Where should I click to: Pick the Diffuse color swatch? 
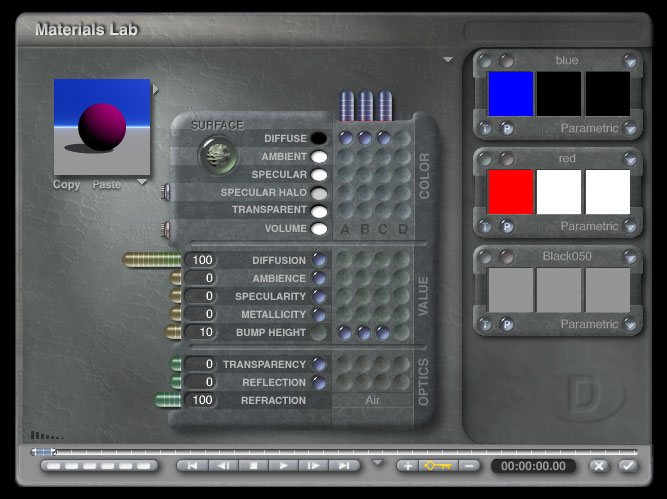pos(319,138)
